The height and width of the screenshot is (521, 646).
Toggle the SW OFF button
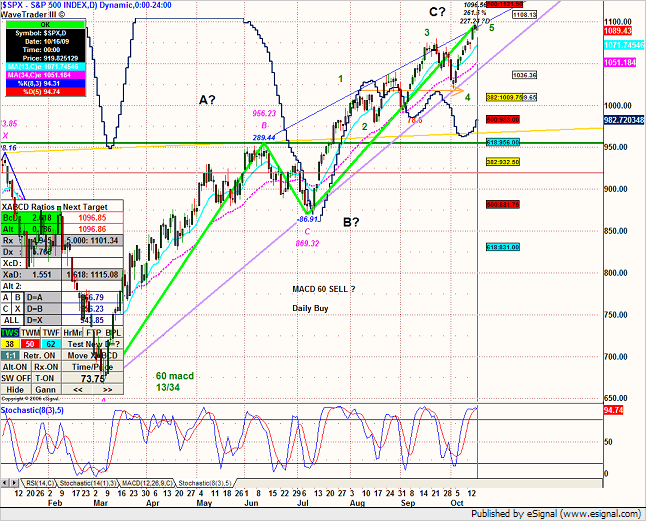16,378
